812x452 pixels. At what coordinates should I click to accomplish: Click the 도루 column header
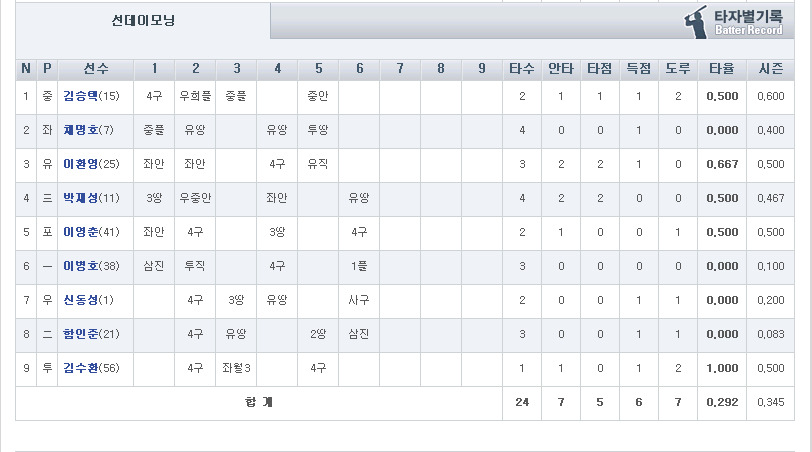click(x=678, y=69)
